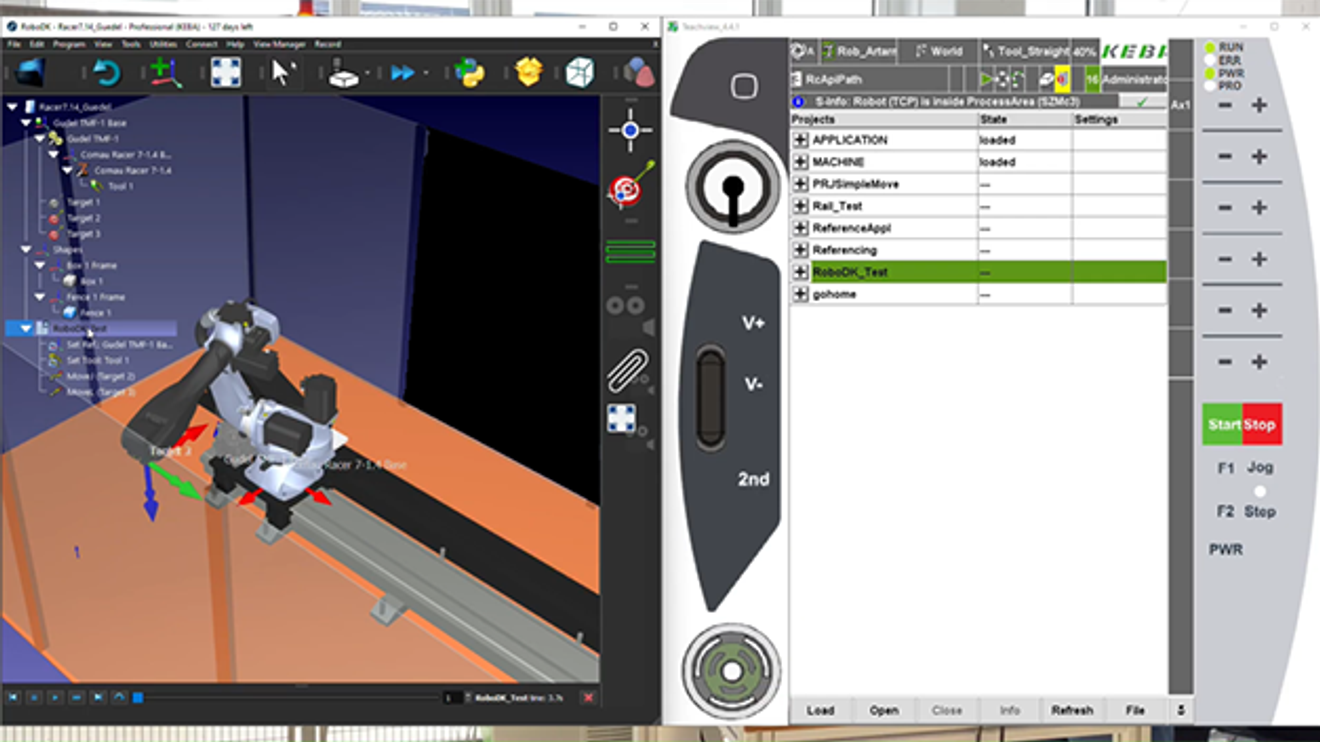Click the joystick Move tool icon

[344, 72]
